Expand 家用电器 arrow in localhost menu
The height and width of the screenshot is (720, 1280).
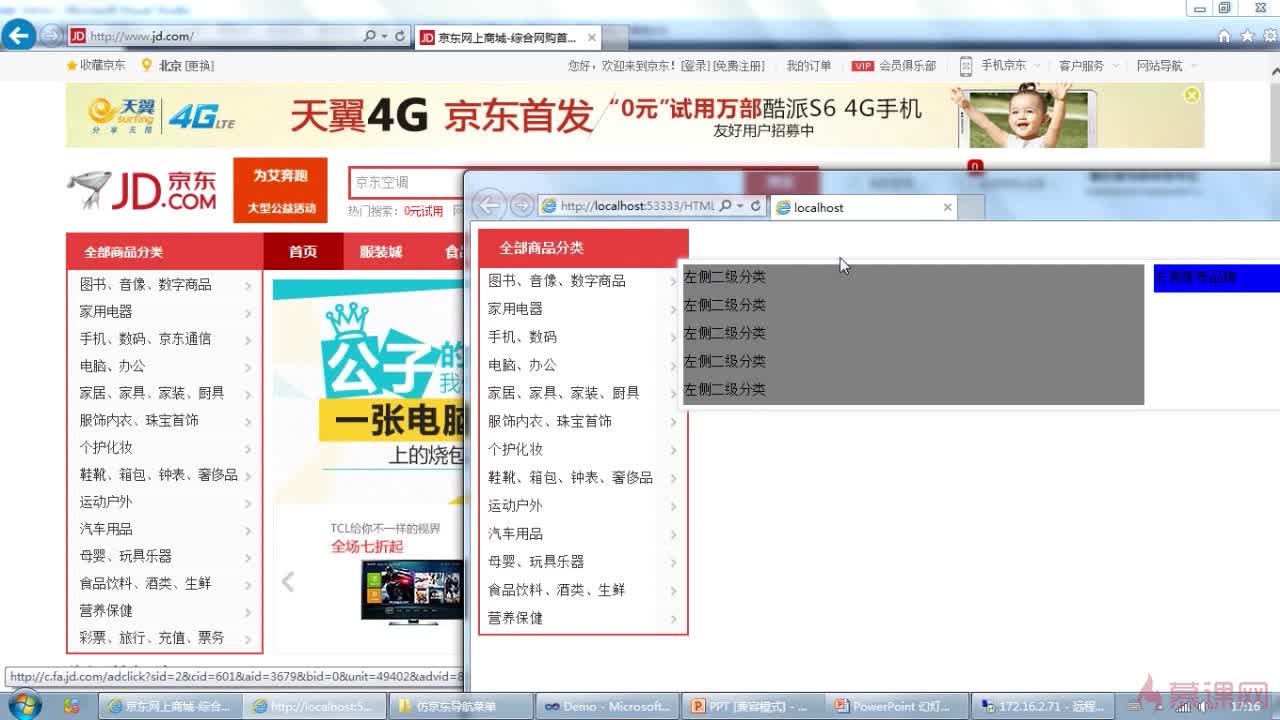click(673, 310)
